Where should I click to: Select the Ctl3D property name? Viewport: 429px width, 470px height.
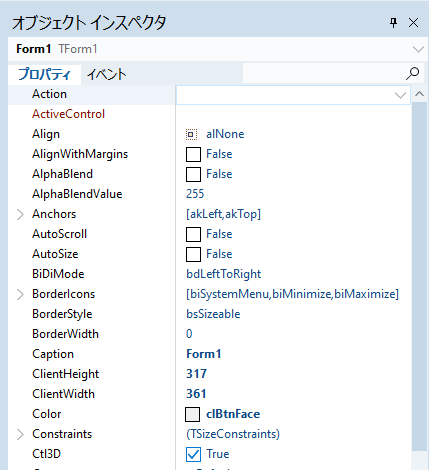[46, 454]
